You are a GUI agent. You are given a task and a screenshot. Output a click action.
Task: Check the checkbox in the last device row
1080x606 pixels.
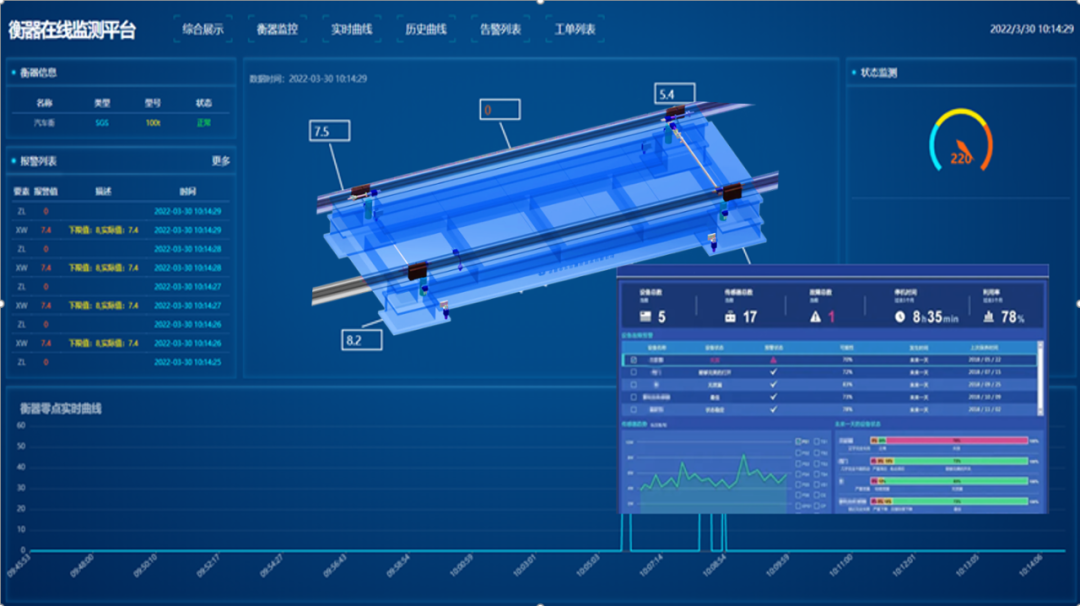[x=633, y=408]
